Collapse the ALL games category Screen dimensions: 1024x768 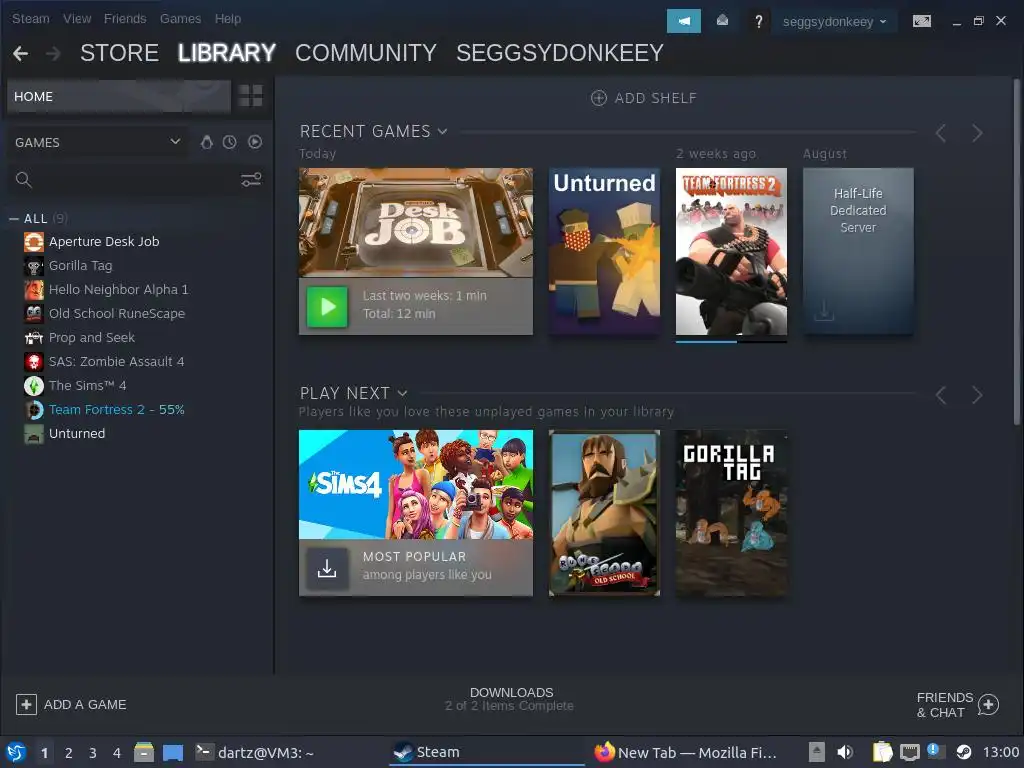[x=14, y=219]
